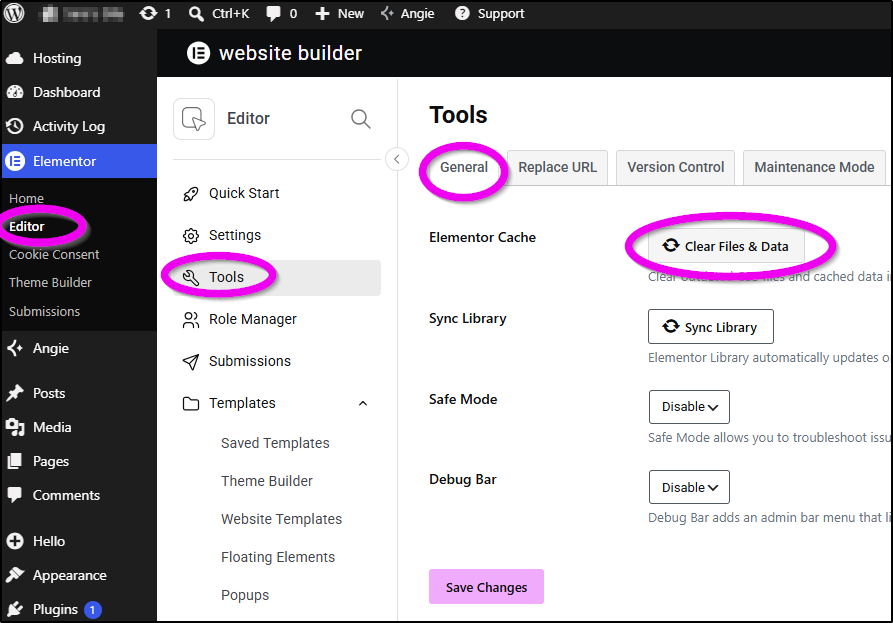Open the comments bubble in admin bar
893x623 pixels.
click(282, 13)
